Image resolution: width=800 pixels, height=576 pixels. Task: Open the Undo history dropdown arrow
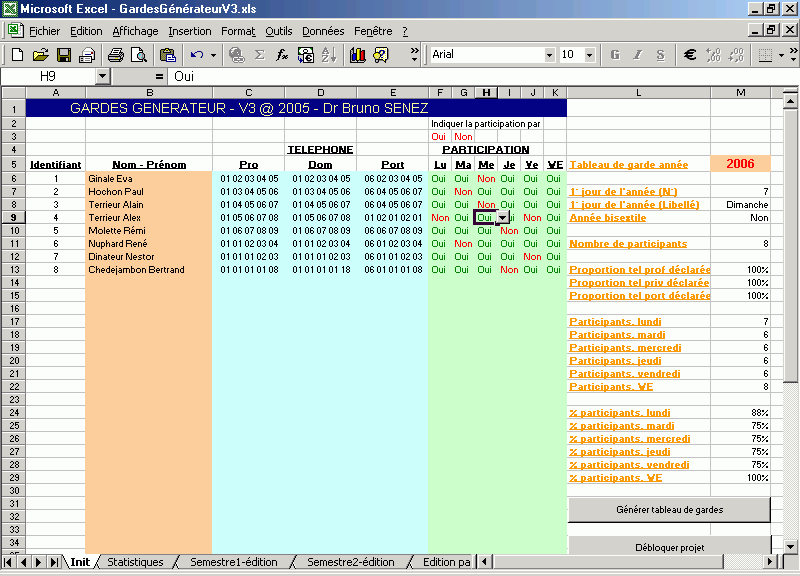coord(213,55)
